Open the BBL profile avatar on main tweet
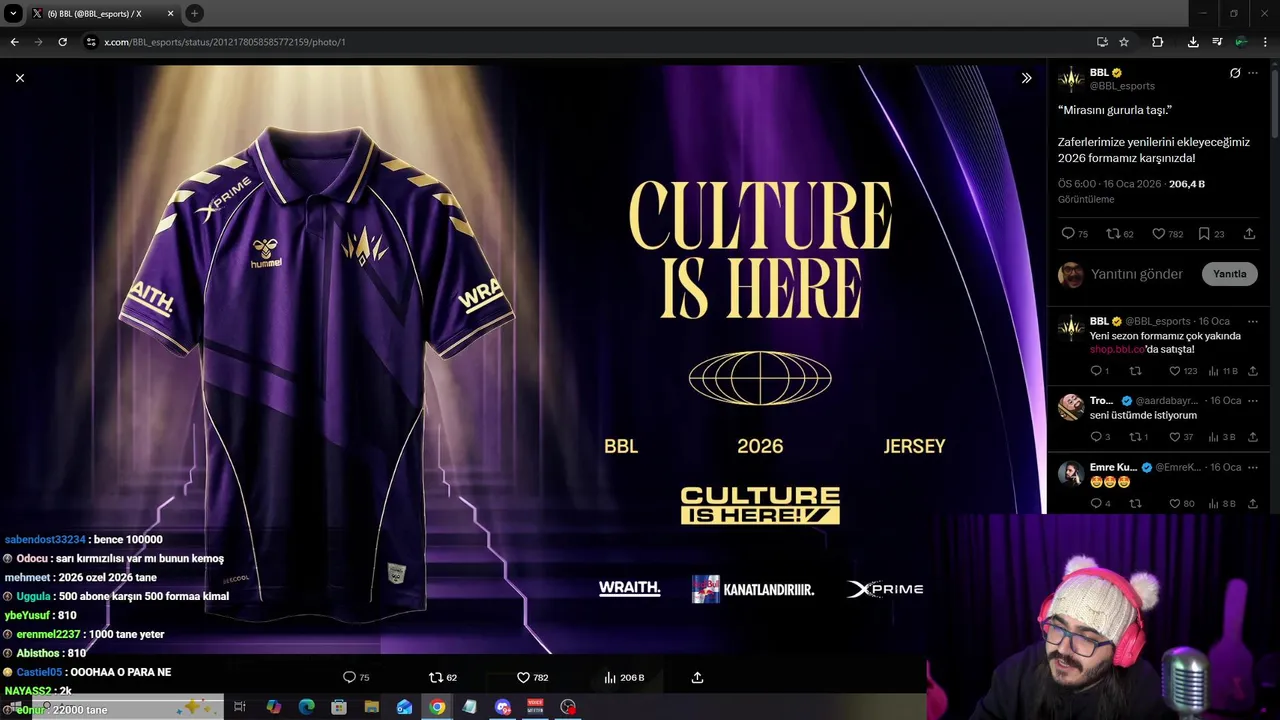Screen dimensions: 1280x720 pos(1071,79)
